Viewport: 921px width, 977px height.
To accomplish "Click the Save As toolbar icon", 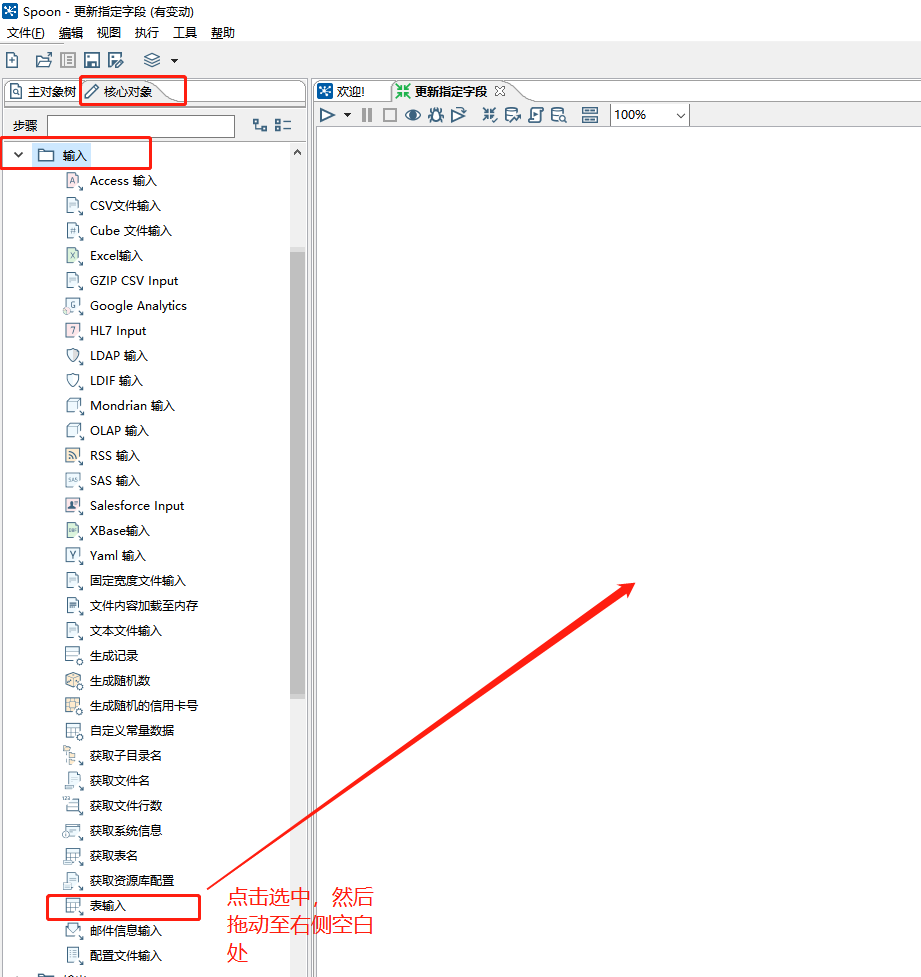I will point(116,60).
